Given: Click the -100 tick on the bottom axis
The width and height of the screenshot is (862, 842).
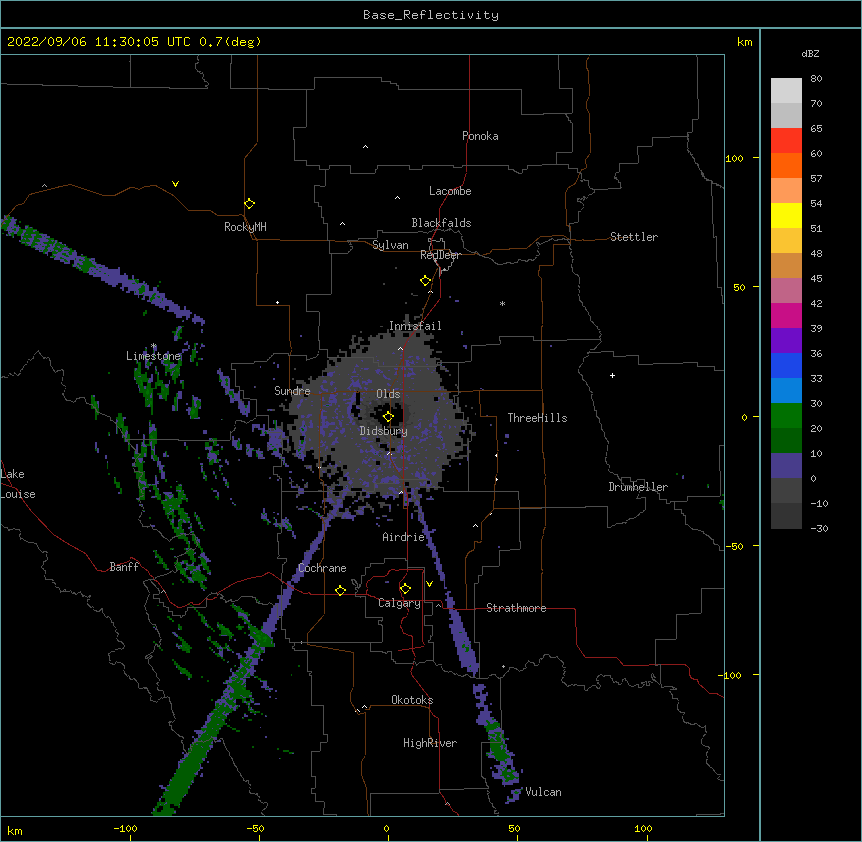Looking at the screenshot, I should [125, 828].
